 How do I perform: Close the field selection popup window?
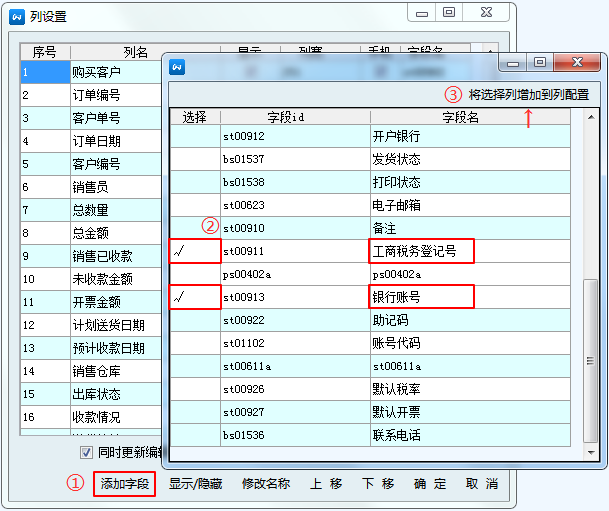pos(576,62)
